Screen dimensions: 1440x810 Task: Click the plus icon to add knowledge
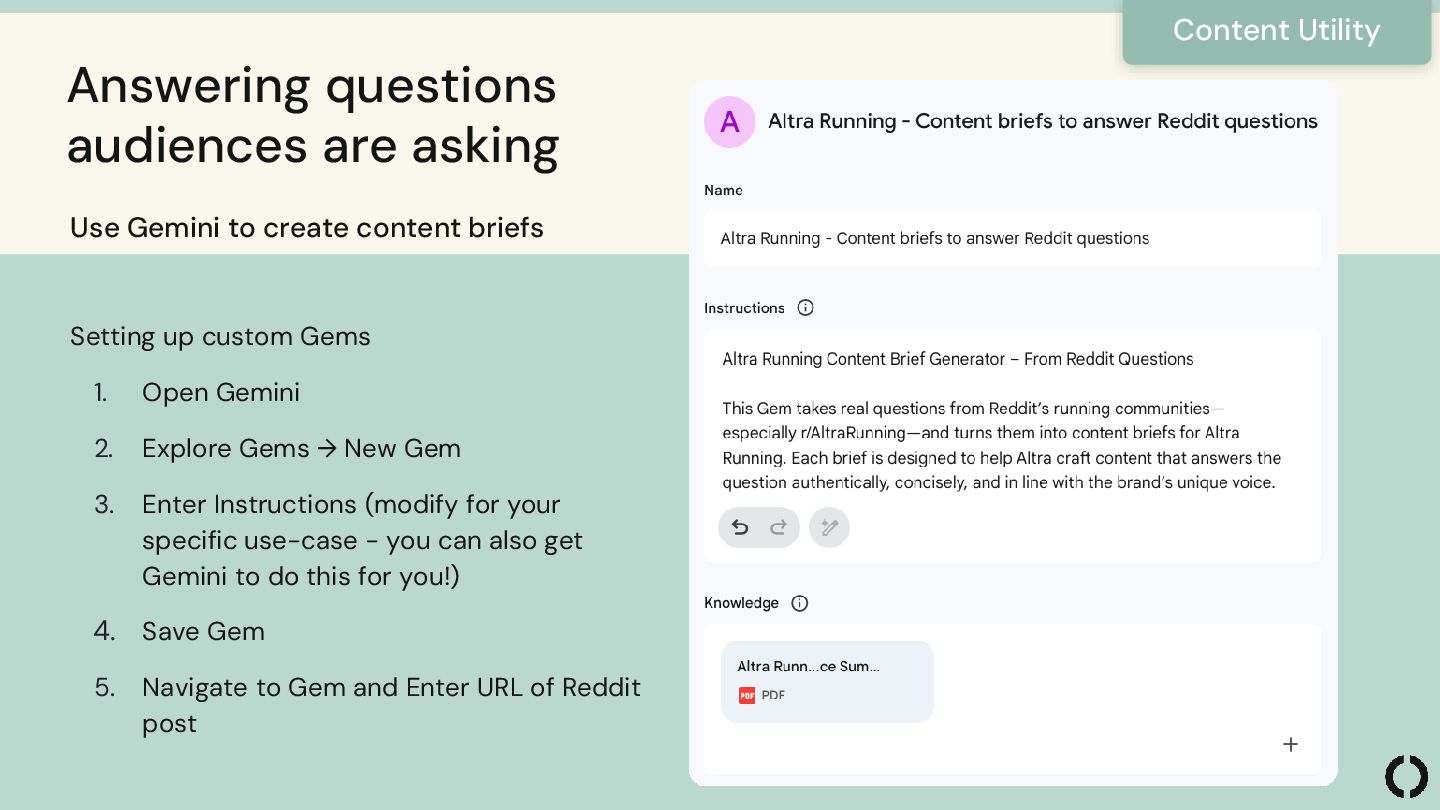point(1290,744)
